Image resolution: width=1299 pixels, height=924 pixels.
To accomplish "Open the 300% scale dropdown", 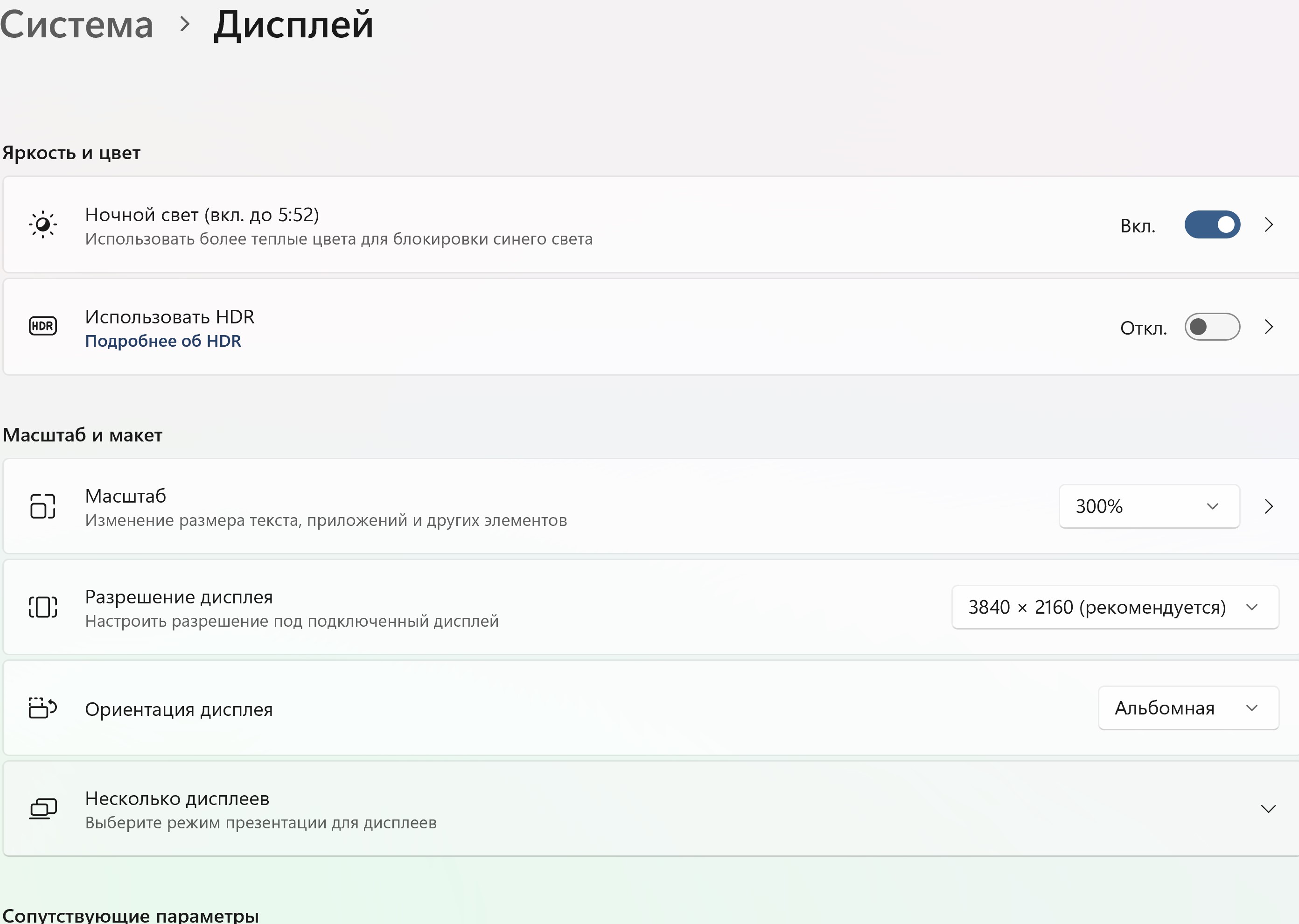I will pyautogui.click(x=1149, y=506).
